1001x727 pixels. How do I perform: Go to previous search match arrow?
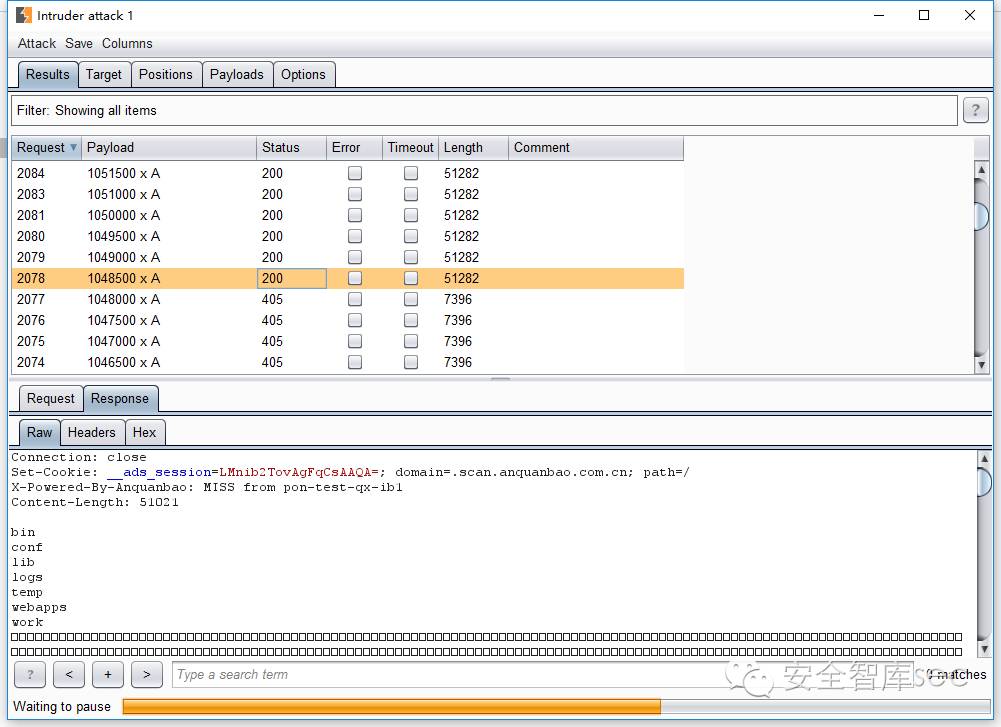pyautogui.click(x=69, y=675)
